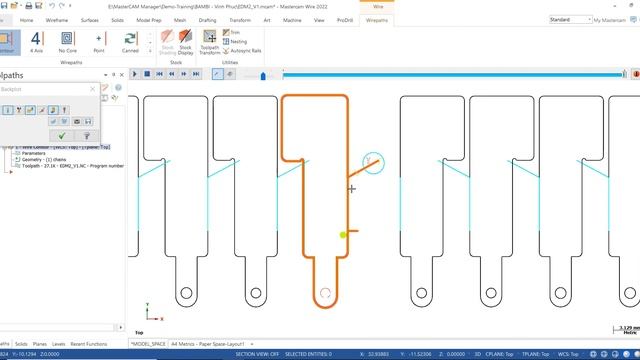Open the Nesting utility

click(x=235, y=42)
